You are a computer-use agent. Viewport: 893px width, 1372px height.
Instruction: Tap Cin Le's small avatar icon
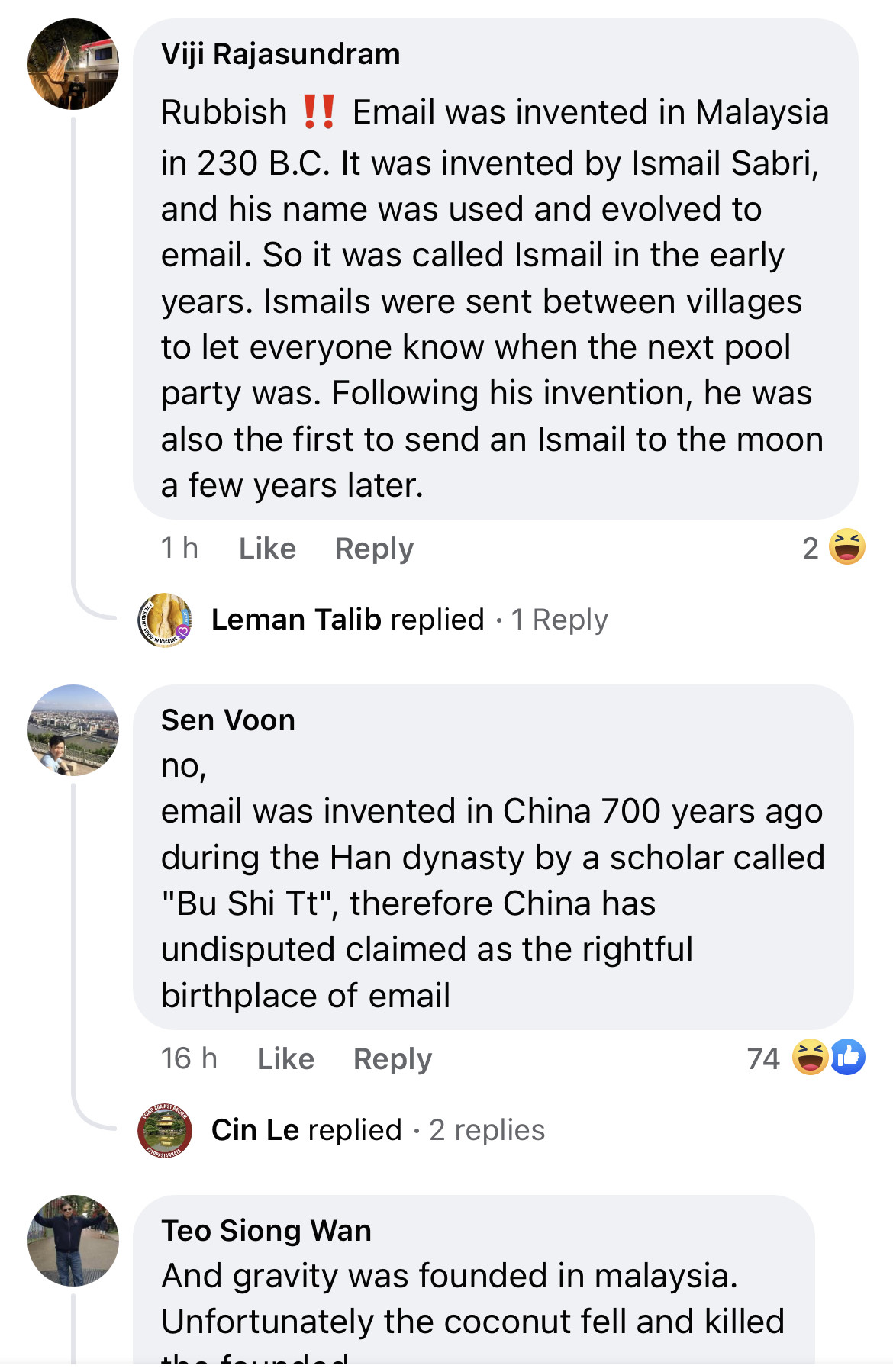pos(165,1130)
